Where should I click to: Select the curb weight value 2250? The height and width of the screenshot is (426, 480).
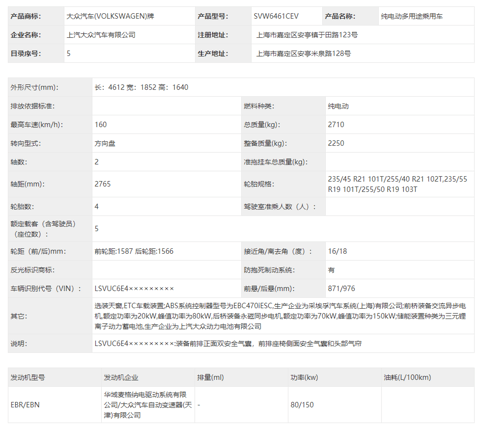click(x=336, y=143)
